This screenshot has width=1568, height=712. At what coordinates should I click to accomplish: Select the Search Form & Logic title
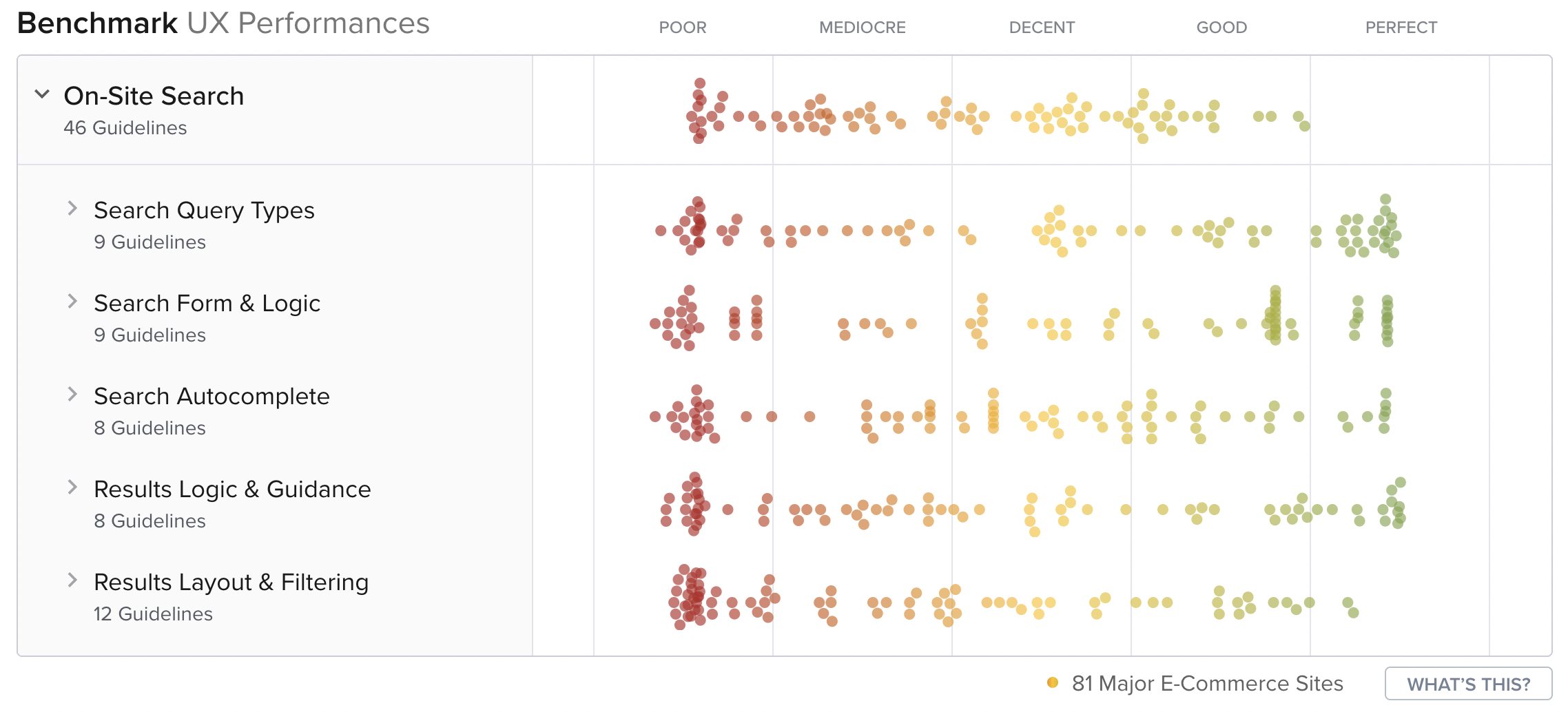207,303
